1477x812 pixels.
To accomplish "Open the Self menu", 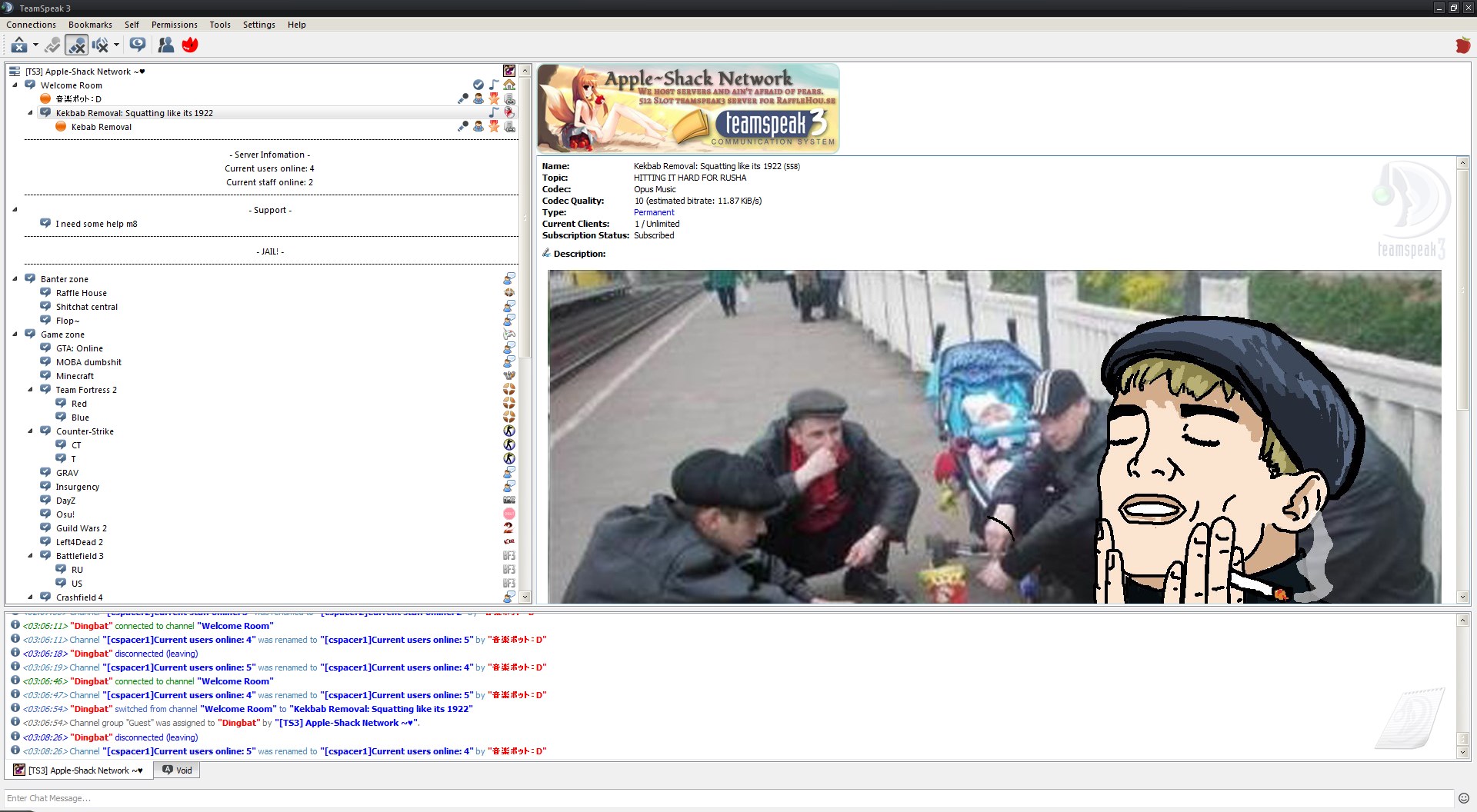I will pos(132,25).
